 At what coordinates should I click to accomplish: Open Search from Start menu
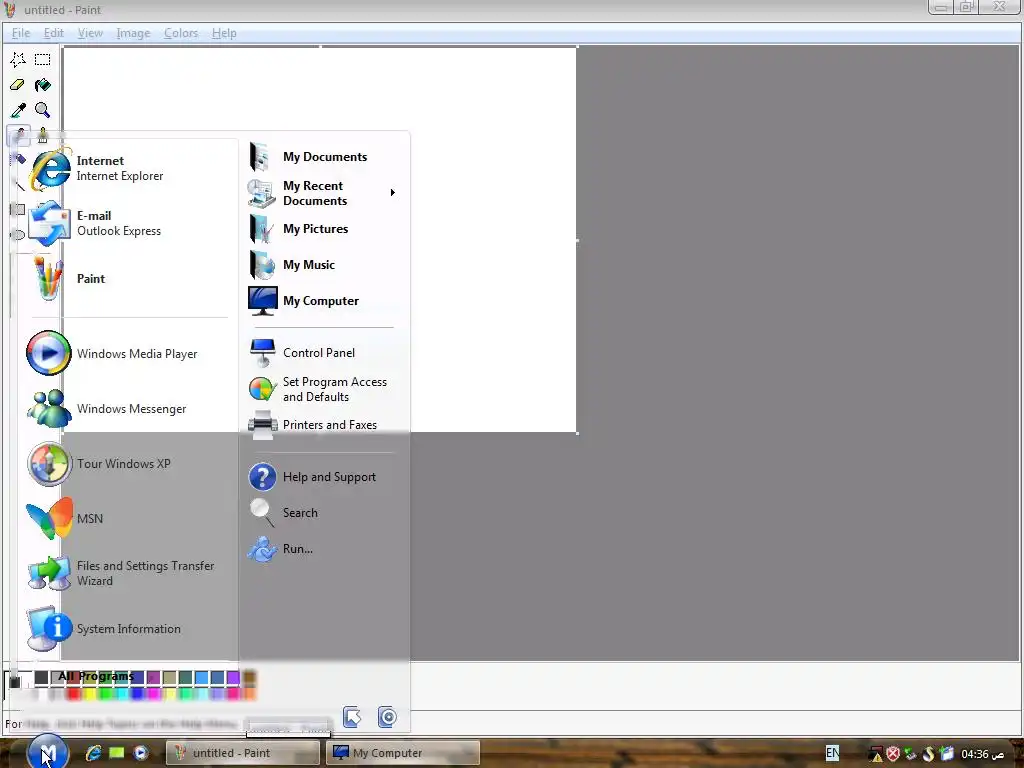323,513
